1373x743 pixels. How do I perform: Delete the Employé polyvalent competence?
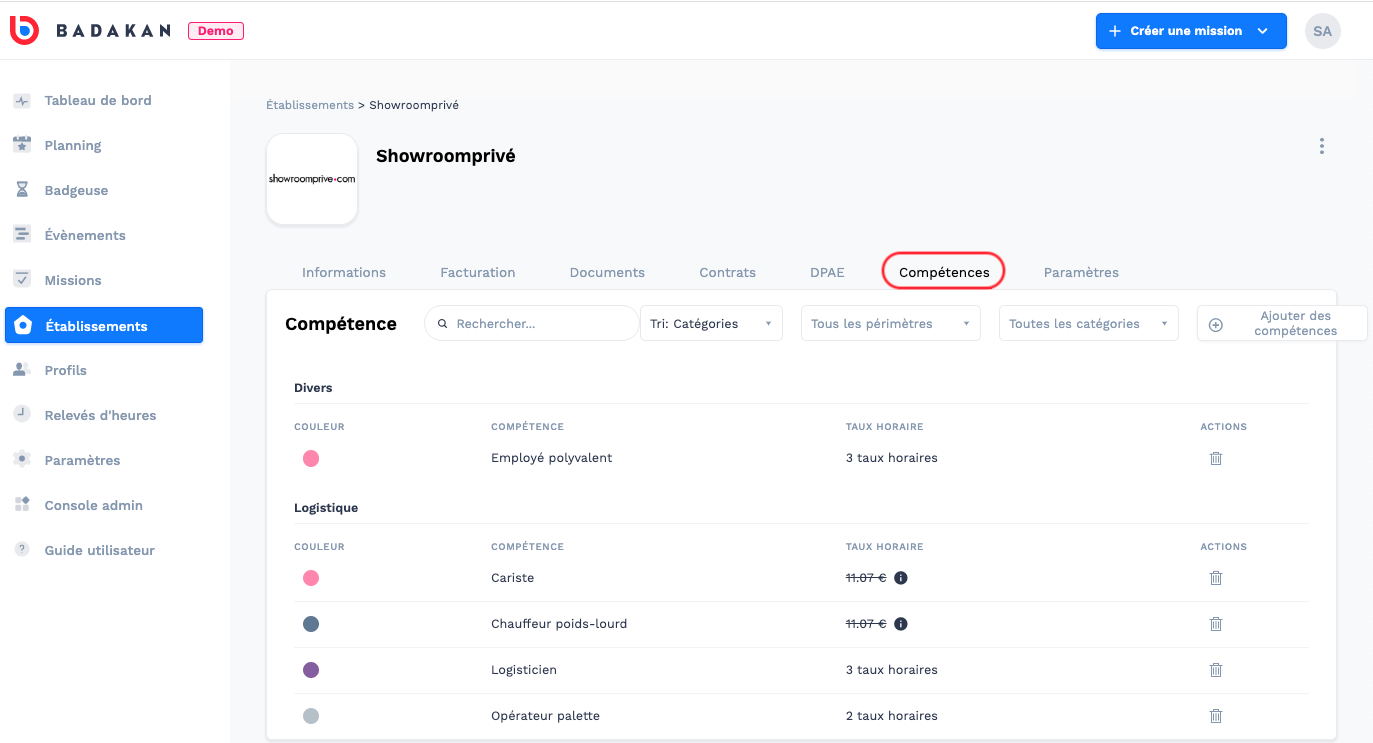[x=1216, y=458]
